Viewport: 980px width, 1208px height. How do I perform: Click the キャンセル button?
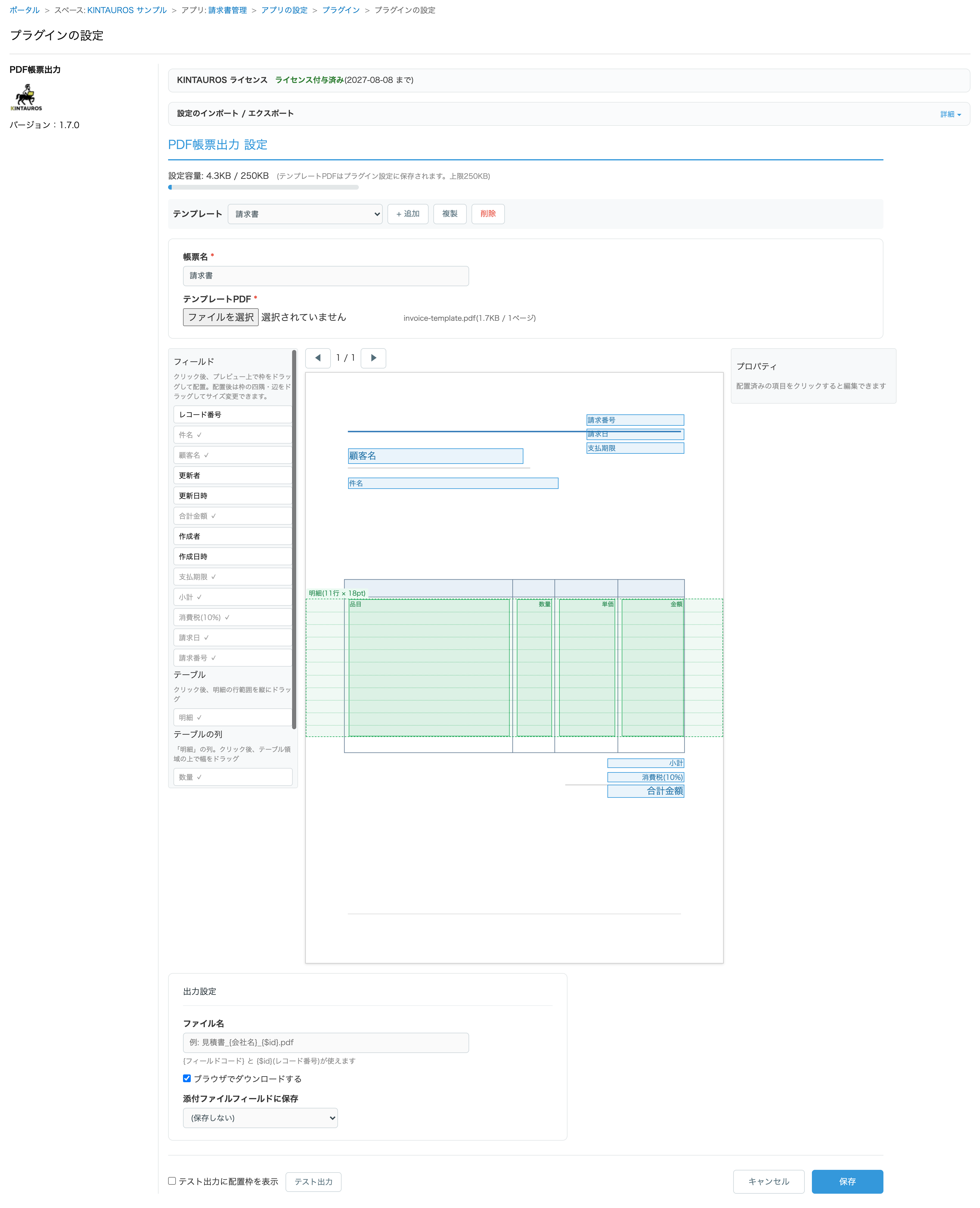[768, 1181]
